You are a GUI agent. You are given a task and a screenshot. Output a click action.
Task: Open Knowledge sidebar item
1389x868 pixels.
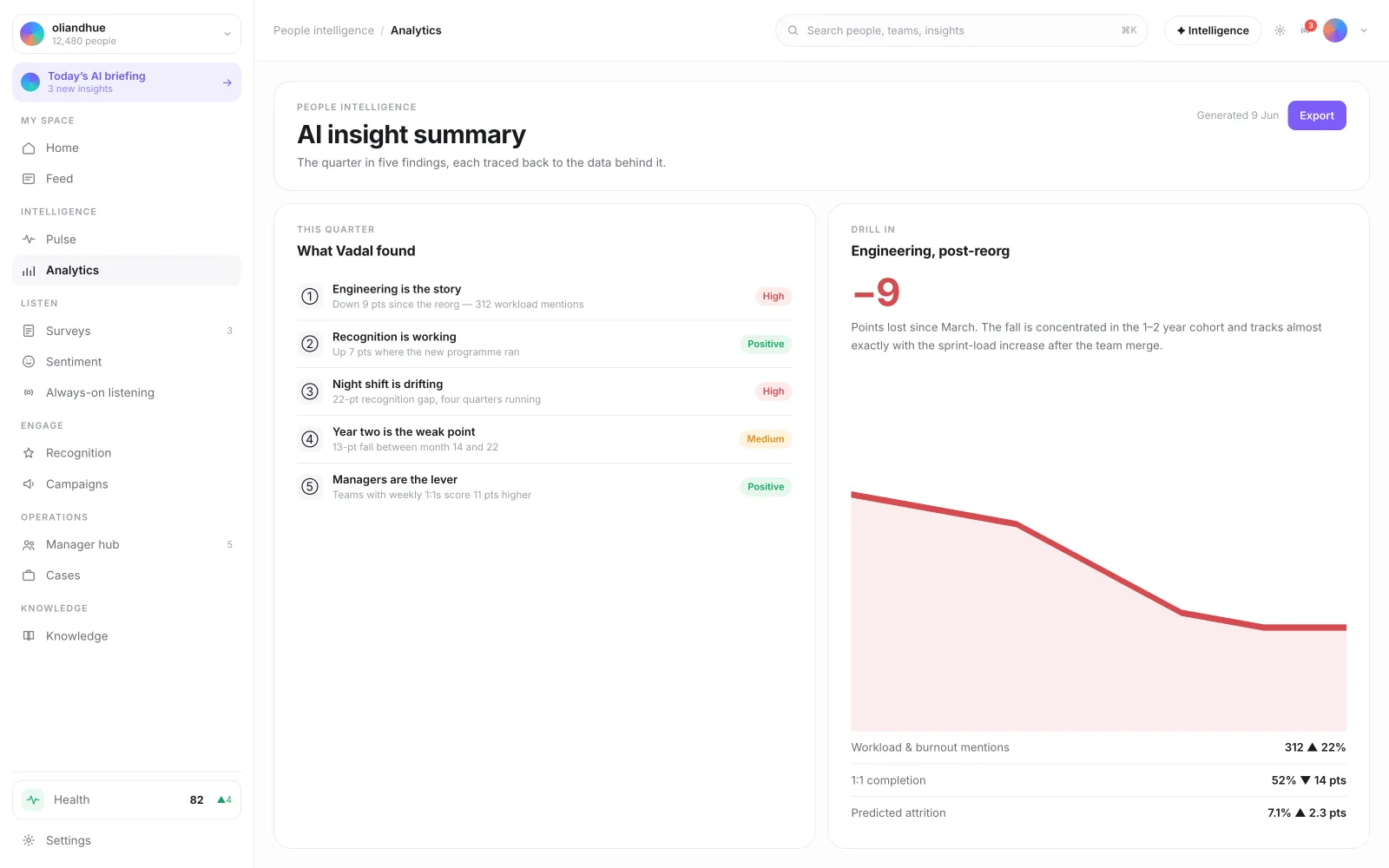[127, 636]
